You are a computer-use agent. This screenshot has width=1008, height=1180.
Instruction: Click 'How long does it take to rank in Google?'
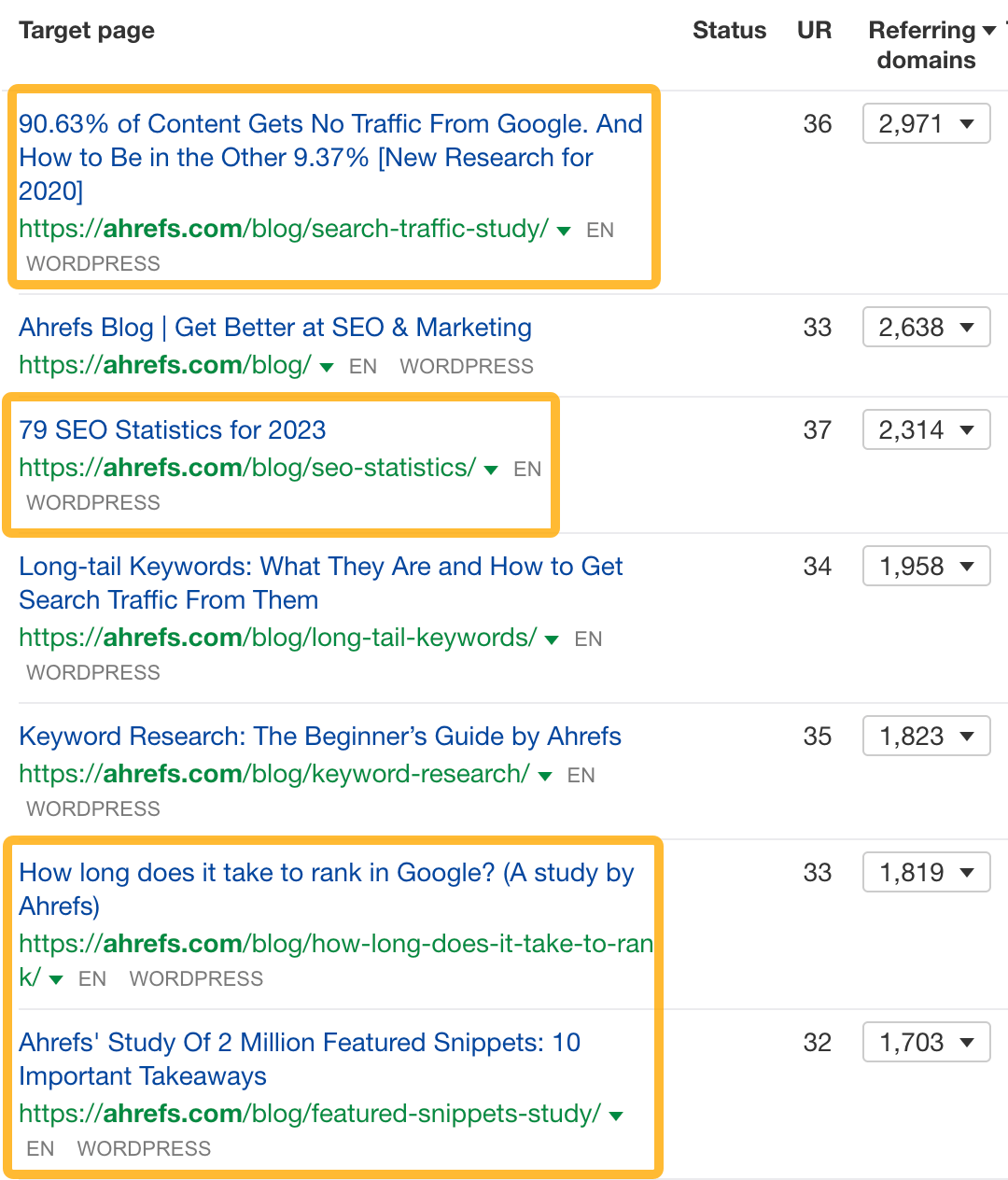tap(327, 889)
